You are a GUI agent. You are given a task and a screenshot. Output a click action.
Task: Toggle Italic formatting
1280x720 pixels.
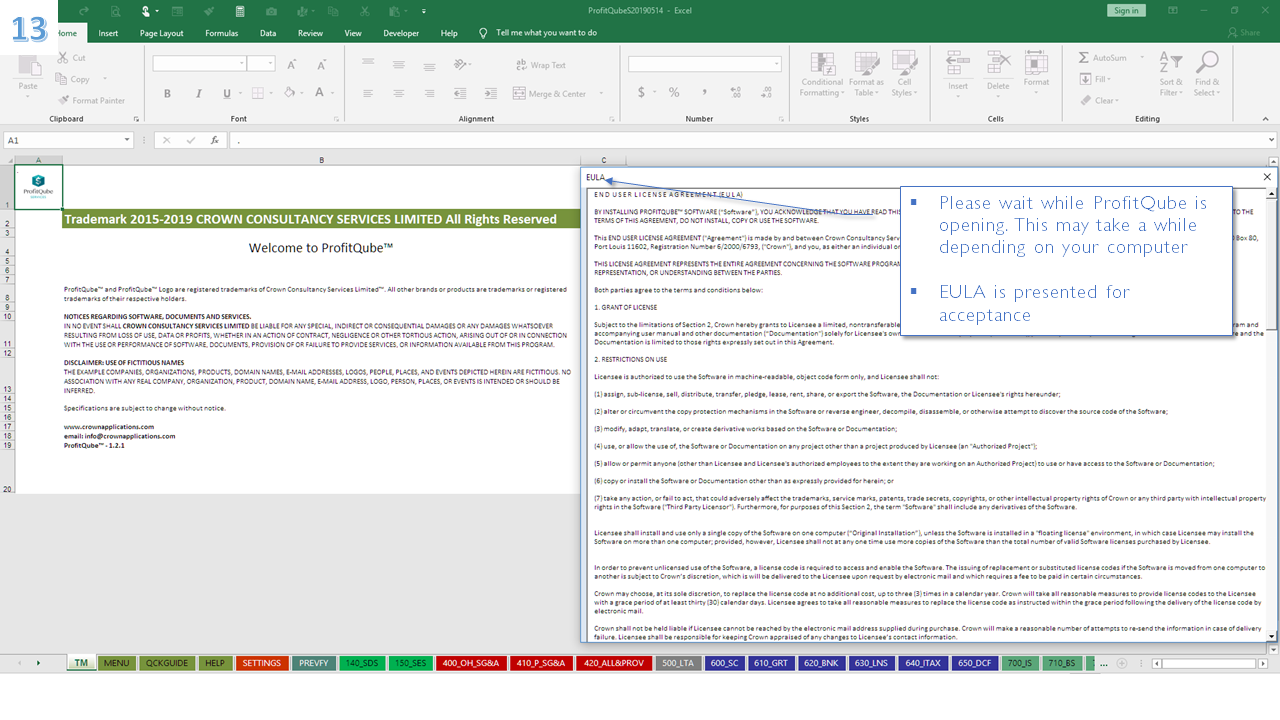(197, 93)
